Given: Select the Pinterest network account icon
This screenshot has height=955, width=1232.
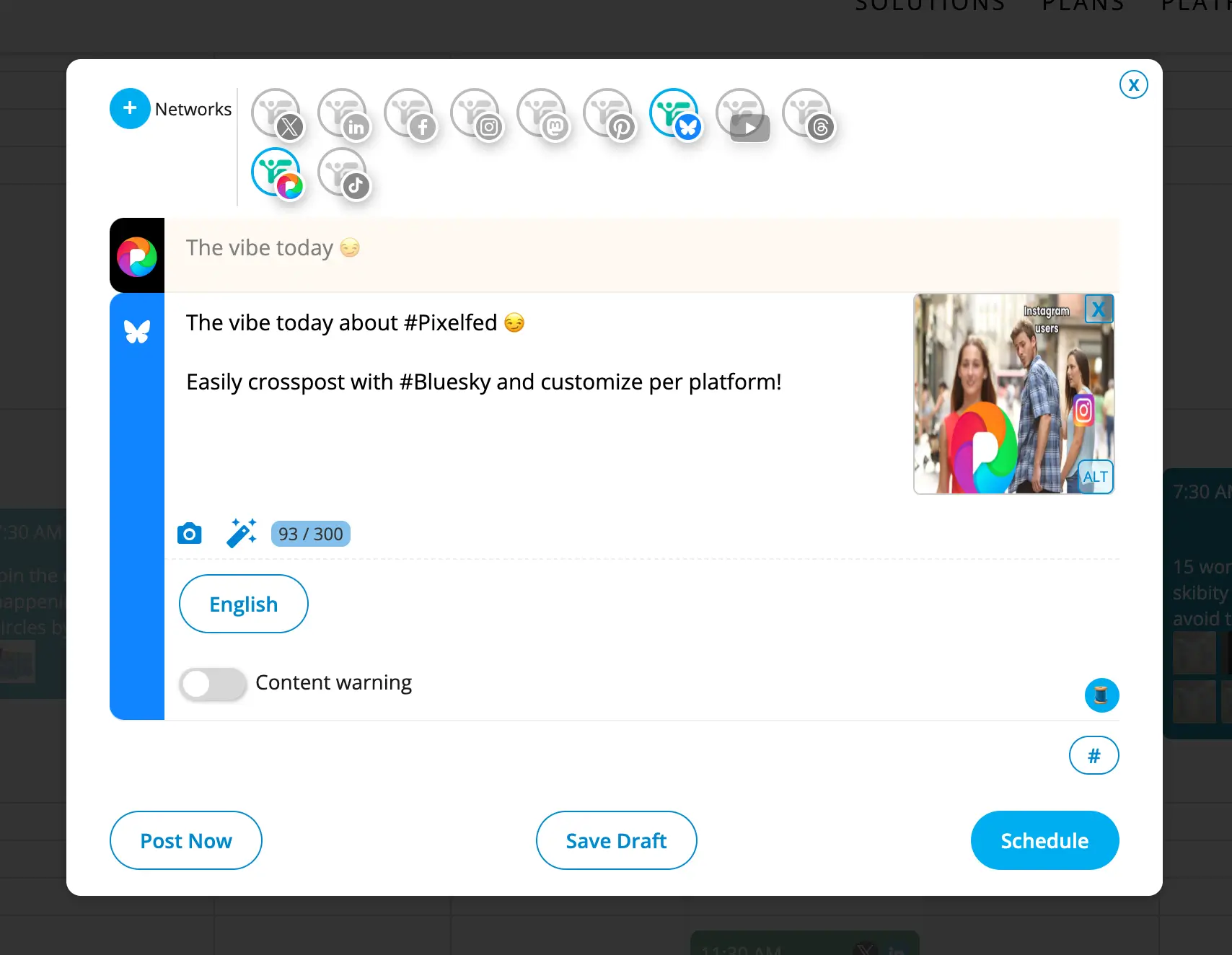Looking at the screenshot, I should coord(609,114).
